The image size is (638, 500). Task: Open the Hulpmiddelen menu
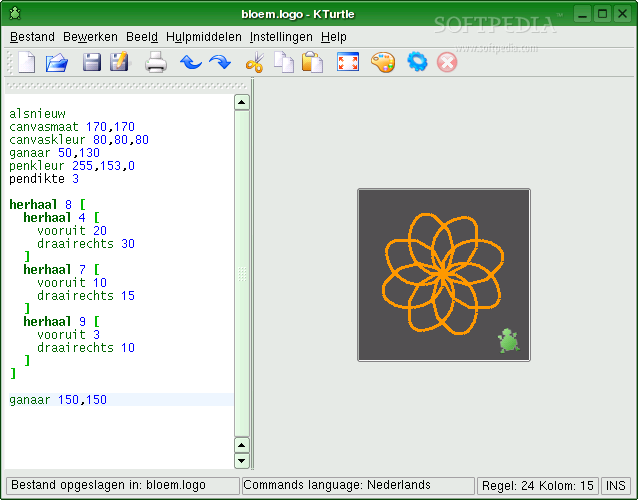pos(204,36)
